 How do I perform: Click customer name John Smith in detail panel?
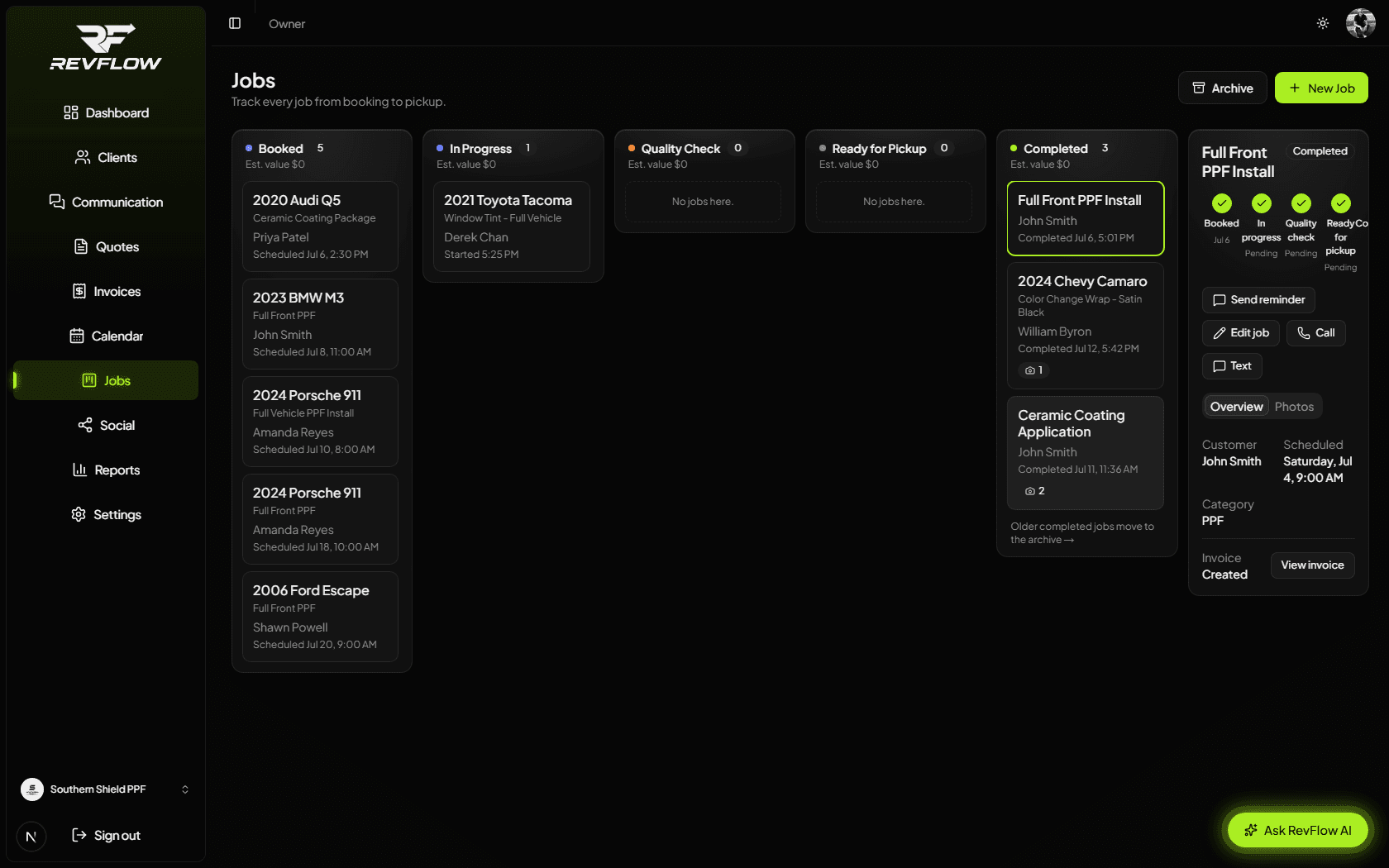click(1231, 461)
